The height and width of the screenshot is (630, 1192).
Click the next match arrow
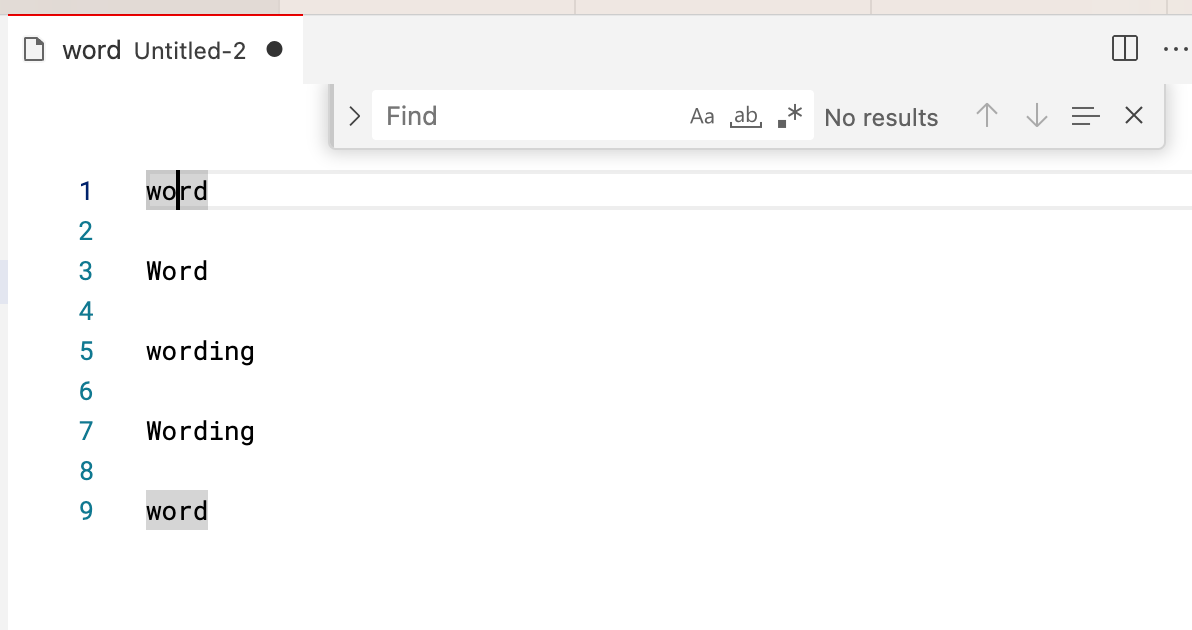[1036, 116]
